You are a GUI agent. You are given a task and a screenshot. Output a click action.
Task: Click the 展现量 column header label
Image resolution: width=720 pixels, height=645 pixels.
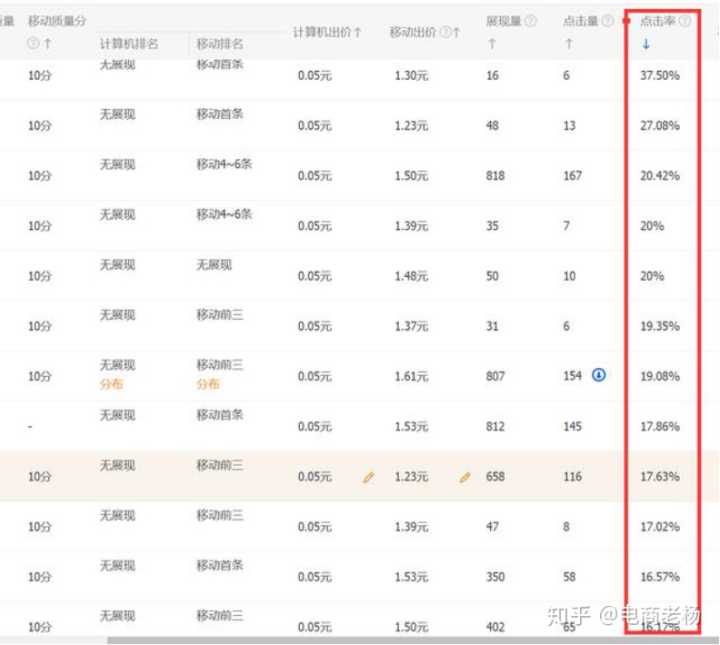[x=504, y=21]
